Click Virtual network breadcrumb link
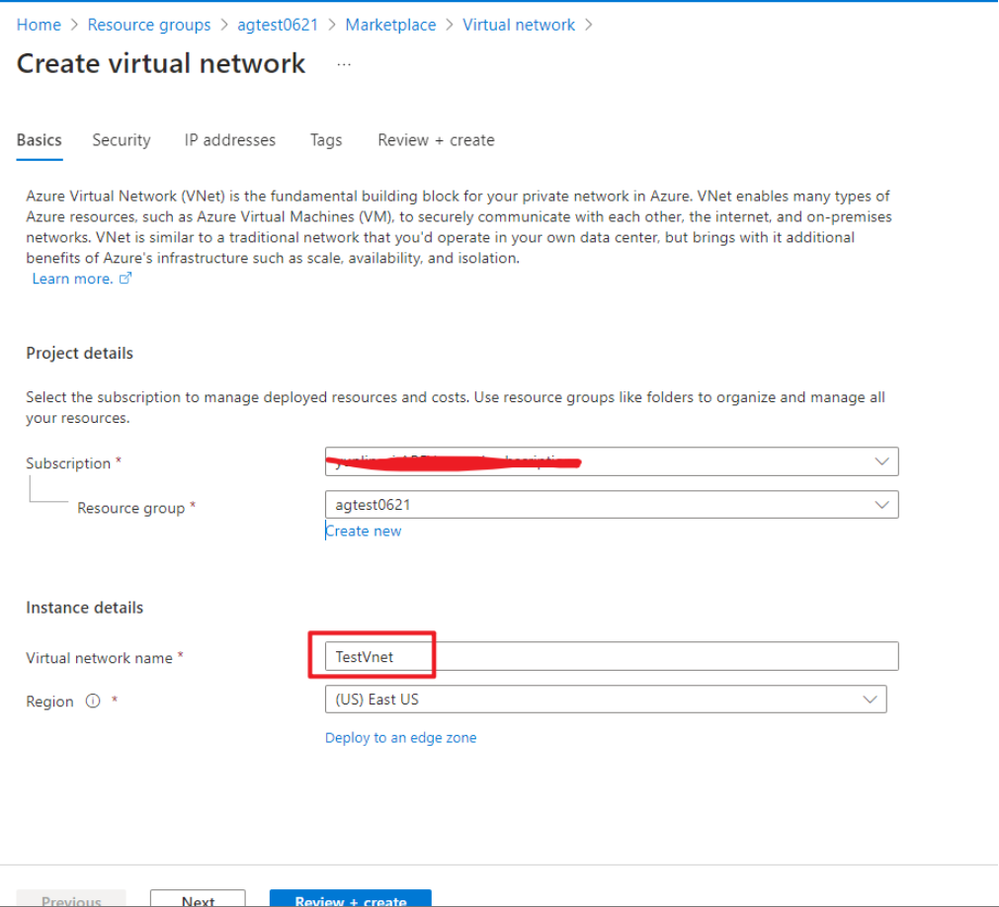Viewport: 999px width, 907px height. 519,25
